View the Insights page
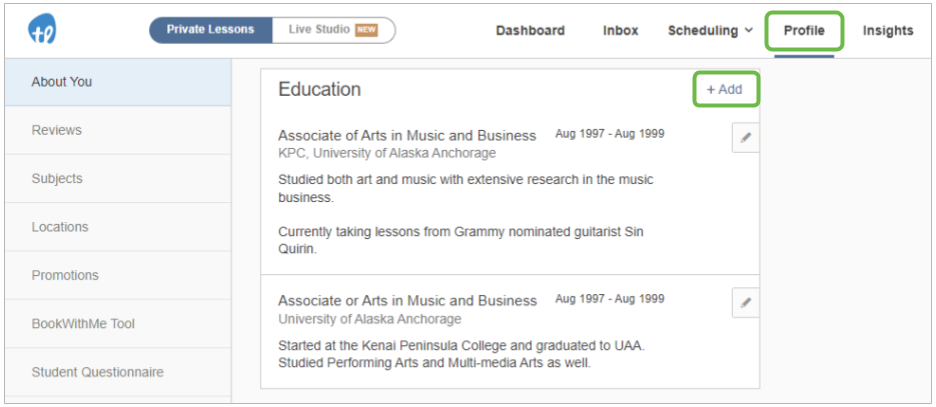This screenshot has width=936, height=407. click(x=888, y=30)
